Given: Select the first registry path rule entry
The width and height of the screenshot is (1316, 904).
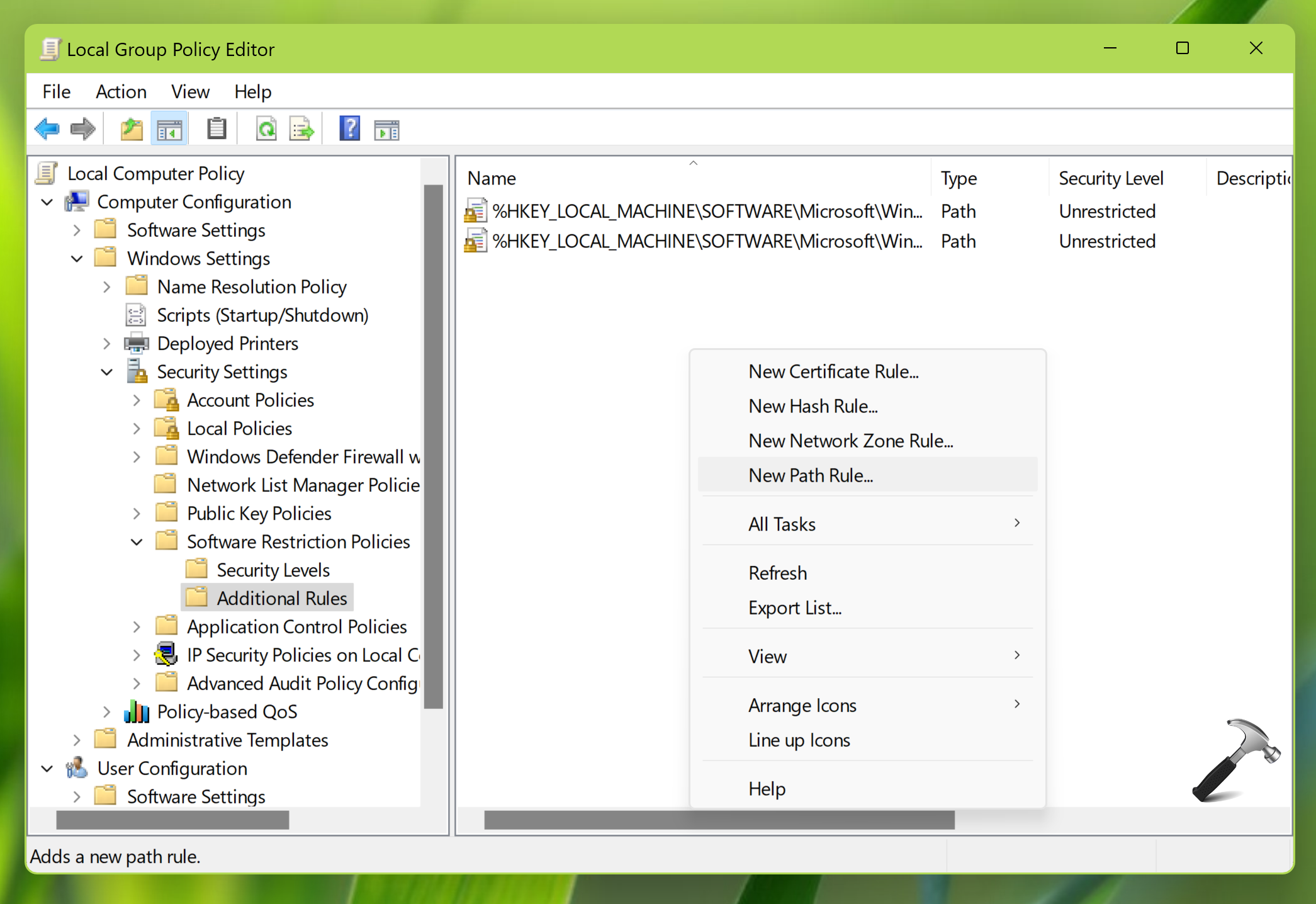Looking at the screenshot, I should [706, 212].
